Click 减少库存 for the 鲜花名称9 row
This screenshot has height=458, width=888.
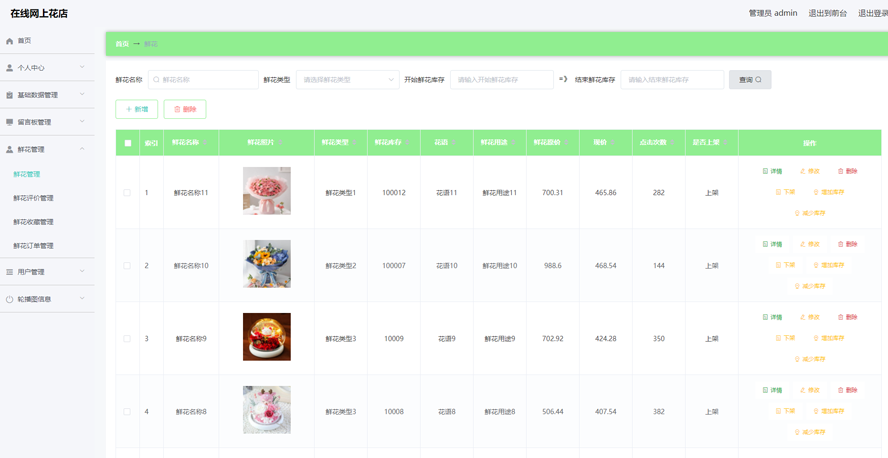[x=810, y=359]
